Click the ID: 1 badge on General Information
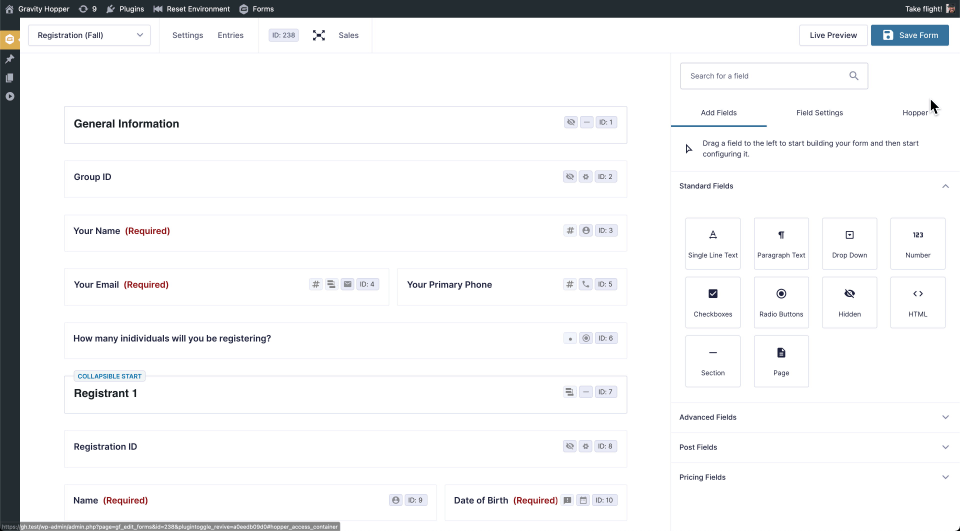 (x=606, y=122)
